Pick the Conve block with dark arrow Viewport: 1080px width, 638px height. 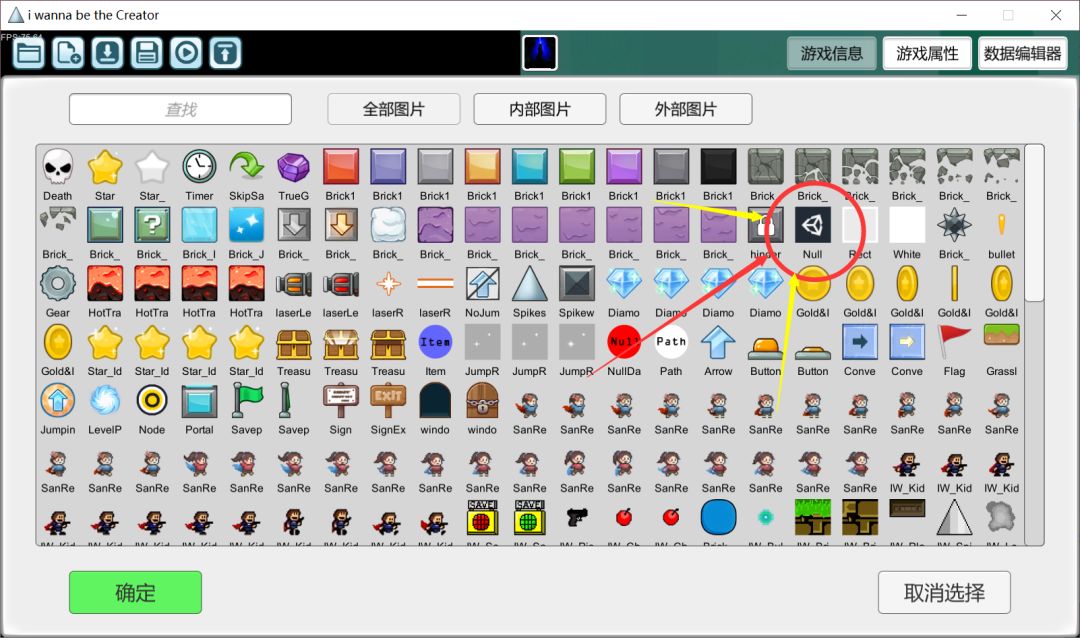(860, 342)
